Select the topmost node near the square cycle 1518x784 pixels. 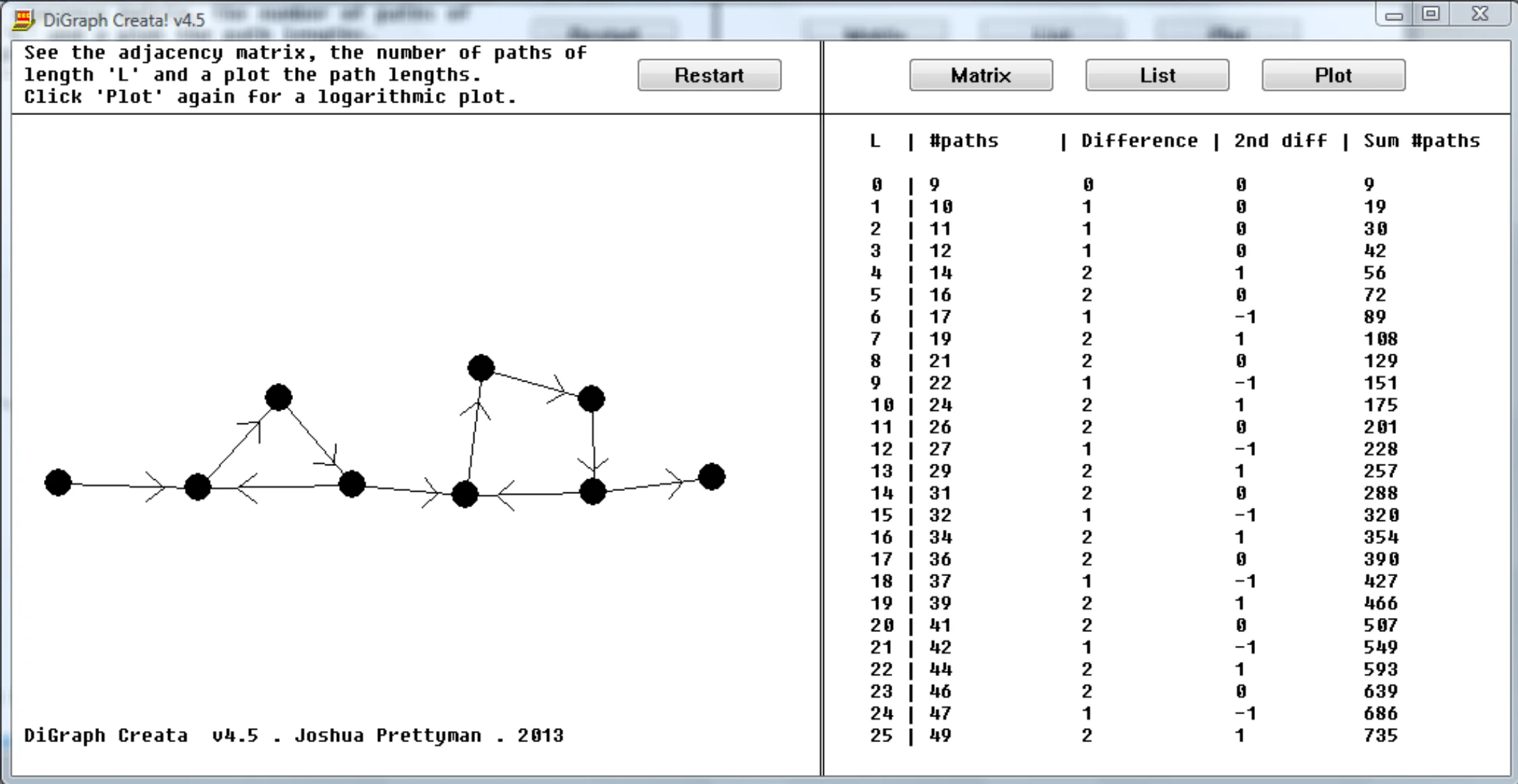(480, 366)
